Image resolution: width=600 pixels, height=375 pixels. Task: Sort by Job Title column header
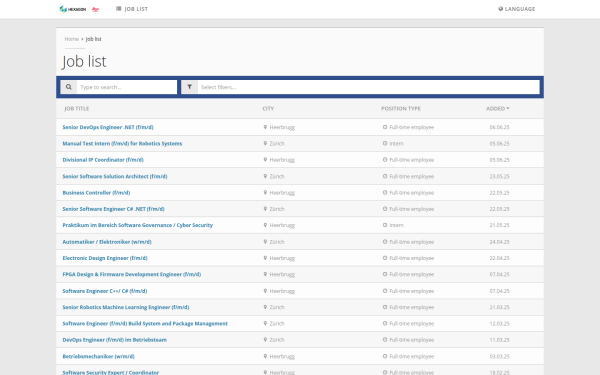[x=77, y=109]
